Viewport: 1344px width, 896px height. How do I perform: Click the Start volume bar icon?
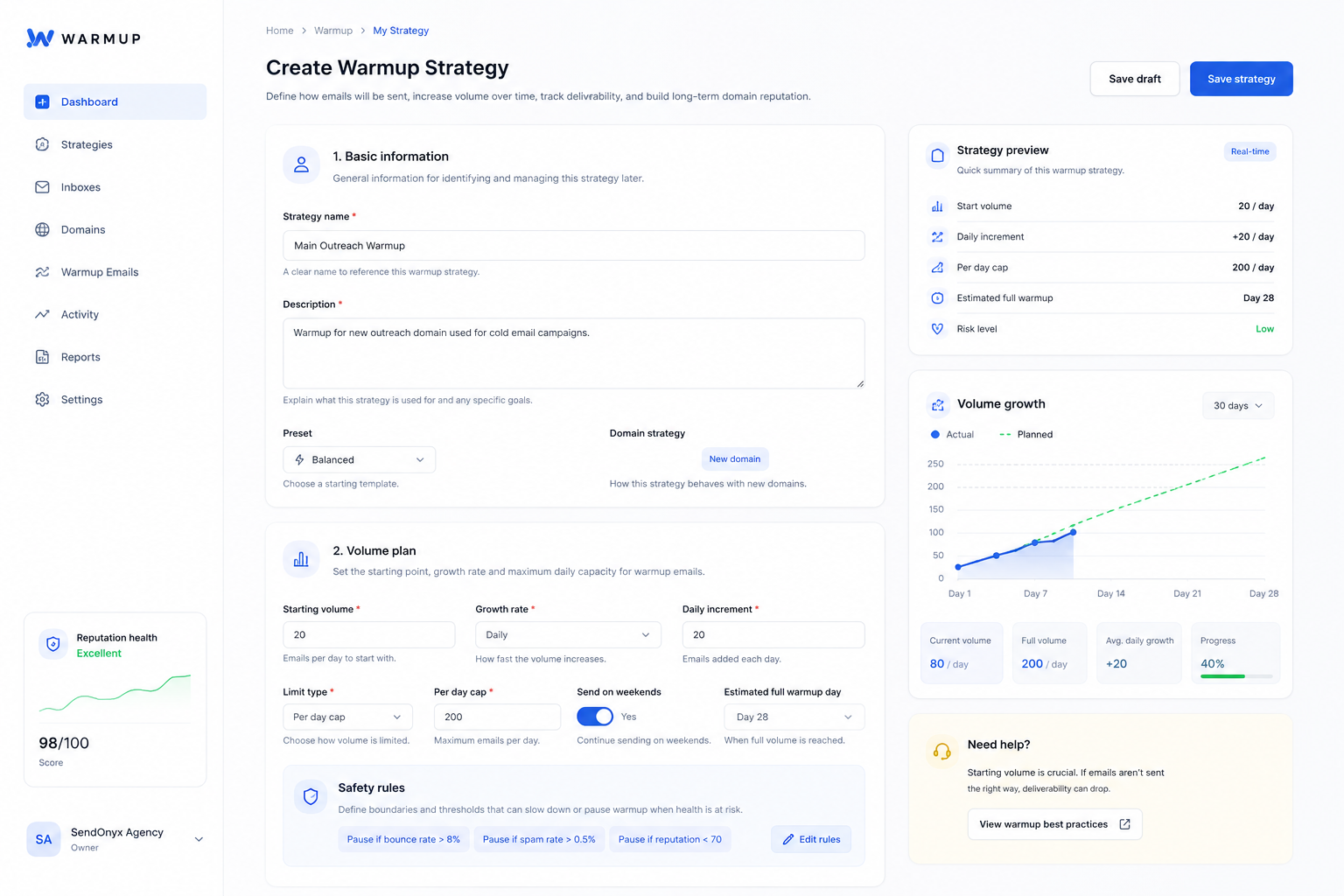coord(937,206)
